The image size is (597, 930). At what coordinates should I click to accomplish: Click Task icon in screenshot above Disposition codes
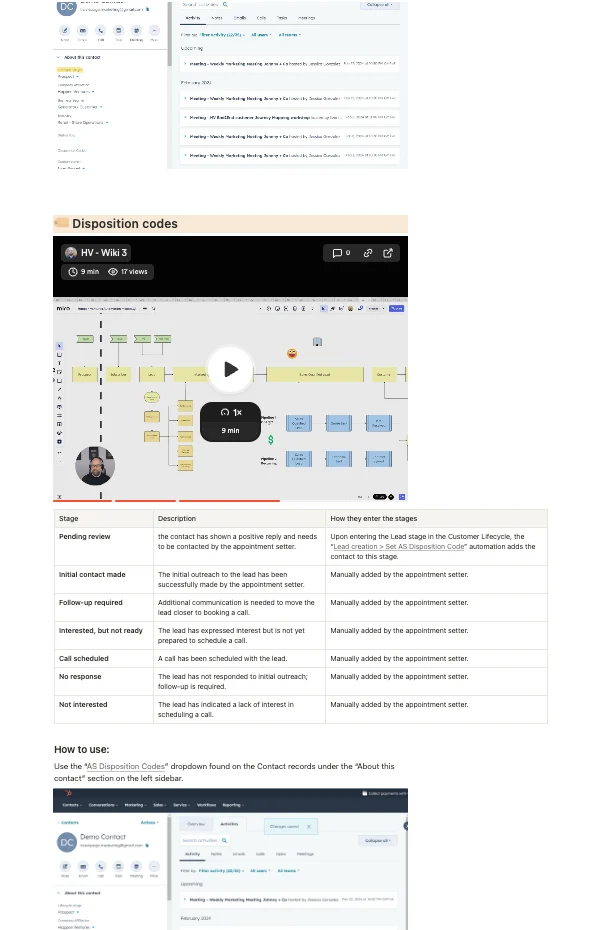coord(119,30)
